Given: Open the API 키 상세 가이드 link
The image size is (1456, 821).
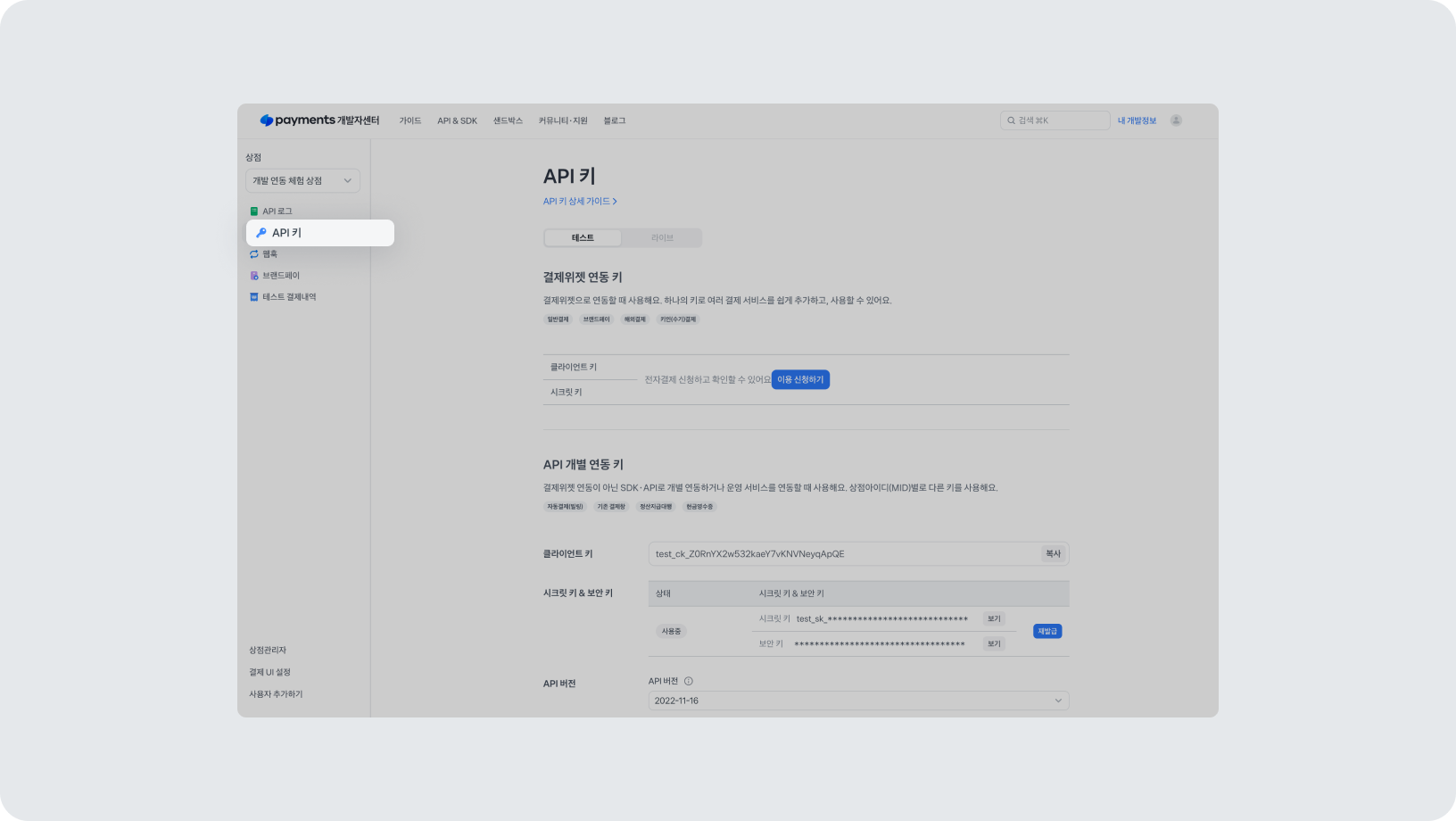Looking at the screenshot, I should (x=580, y=202).
